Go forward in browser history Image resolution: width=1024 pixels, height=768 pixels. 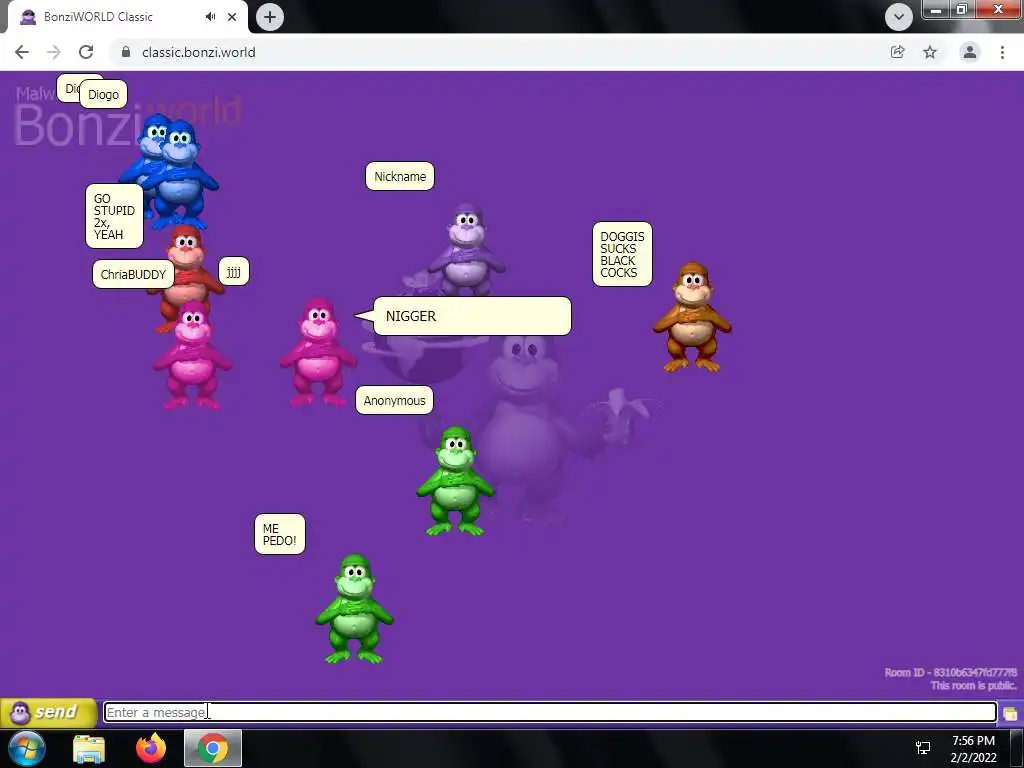click(54, 52)
